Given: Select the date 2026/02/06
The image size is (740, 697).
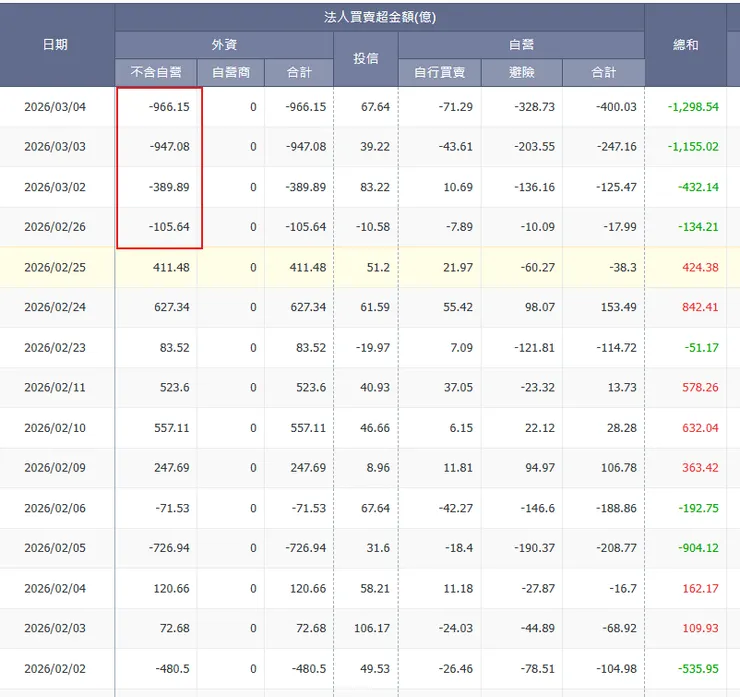Looking at the screenshot, I should 55,508.
